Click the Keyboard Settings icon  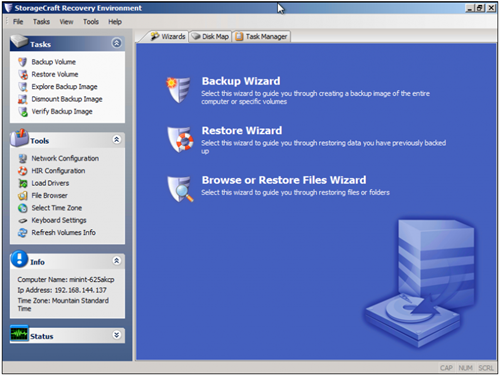(23, 220)
